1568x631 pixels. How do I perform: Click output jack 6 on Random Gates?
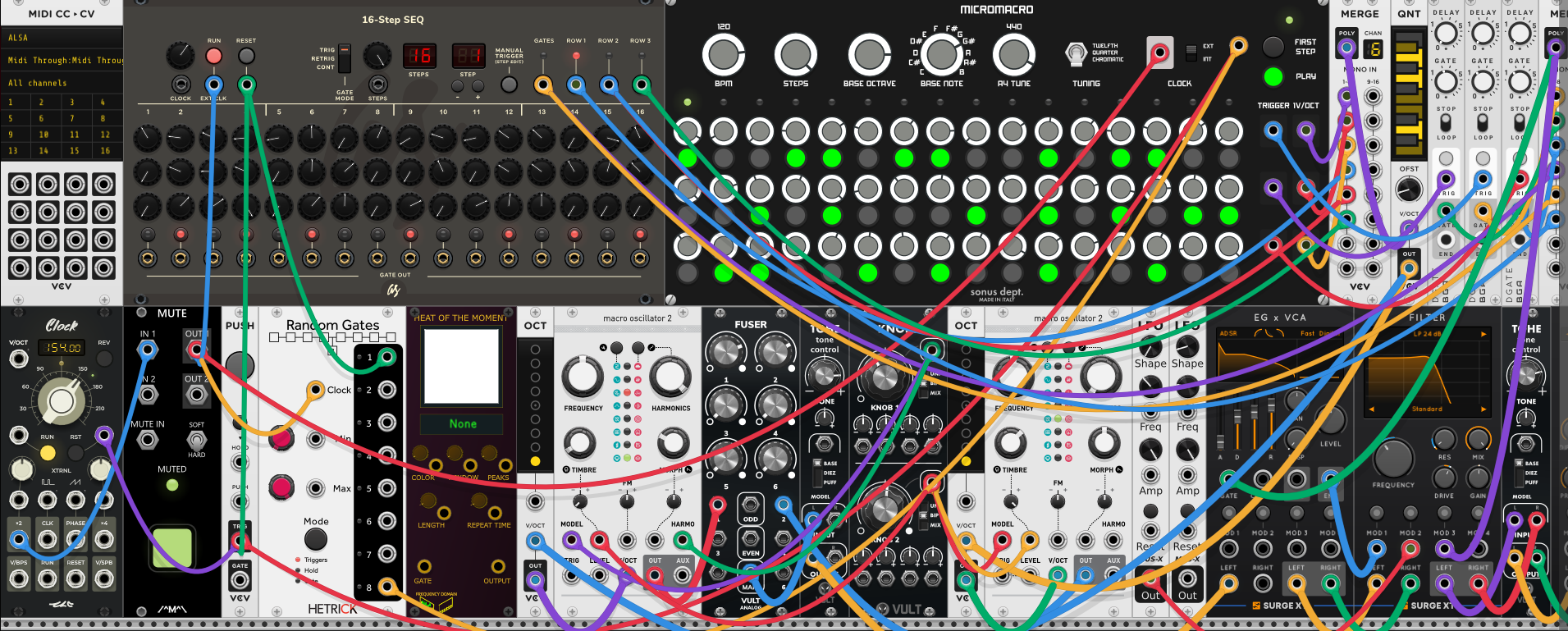[386, 521]
